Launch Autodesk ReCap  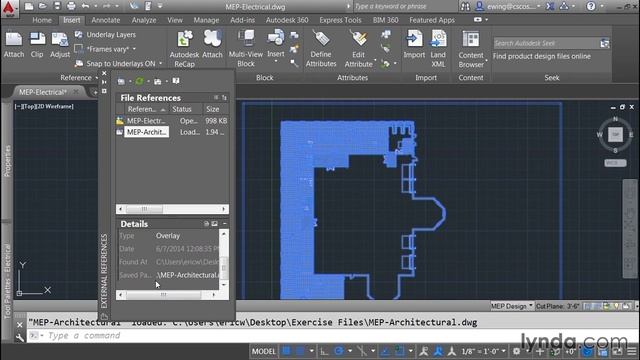[x=184, y=48]
